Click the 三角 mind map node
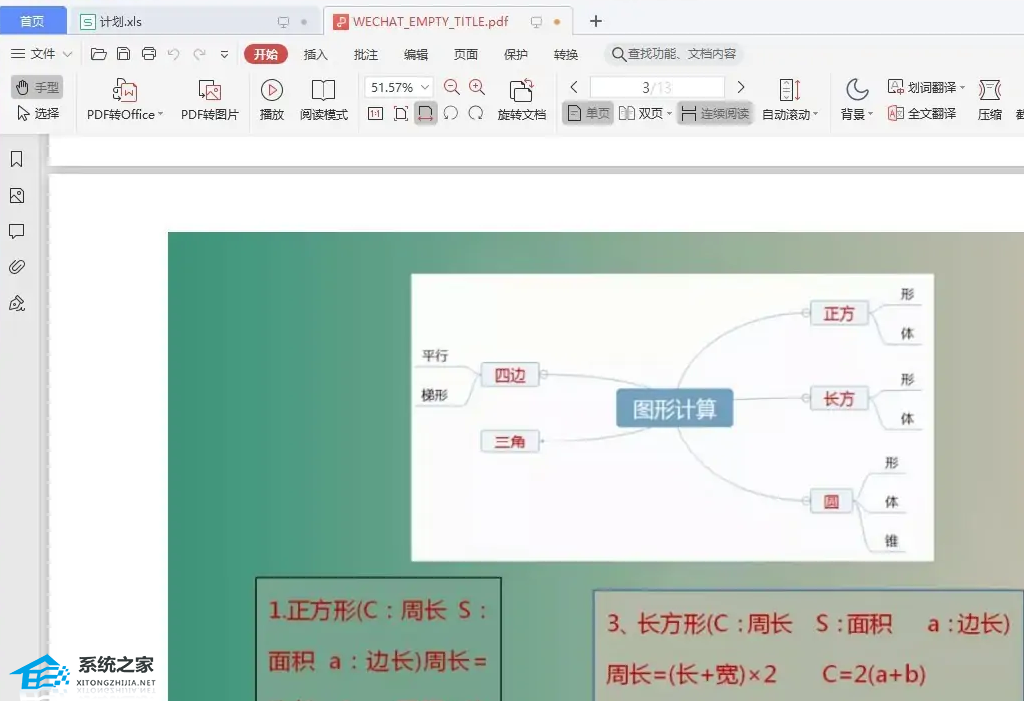Screen dimensions: 1024x701 509,442
